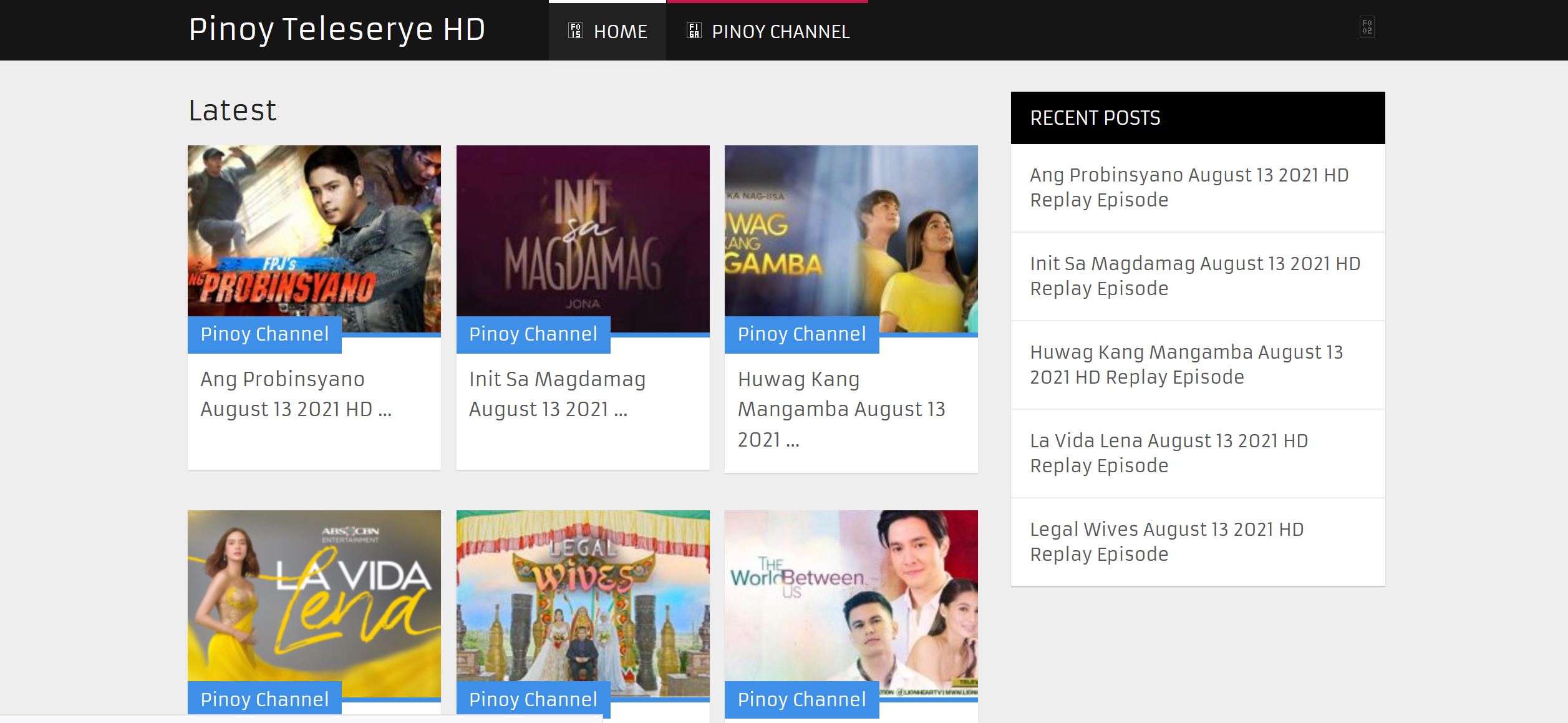
Task: Open card title Huwag Kang Mangamba August 13
Action: coord(841,409)
